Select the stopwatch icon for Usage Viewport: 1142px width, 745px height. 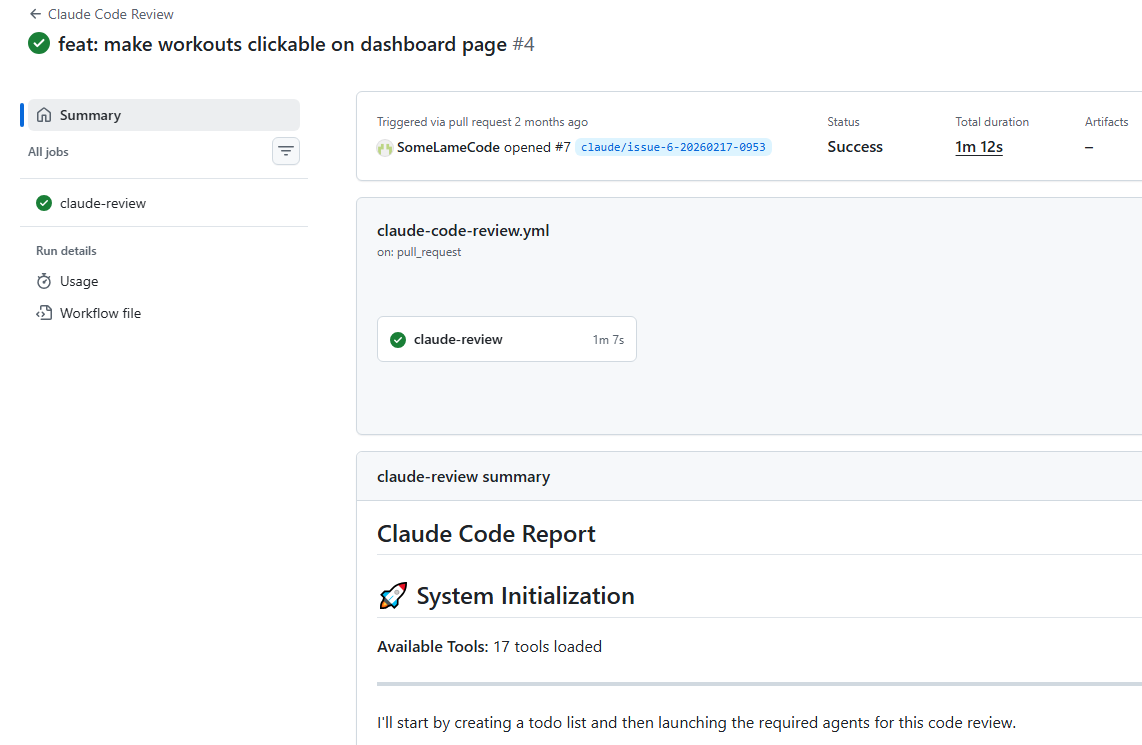[x=42, y=281]
